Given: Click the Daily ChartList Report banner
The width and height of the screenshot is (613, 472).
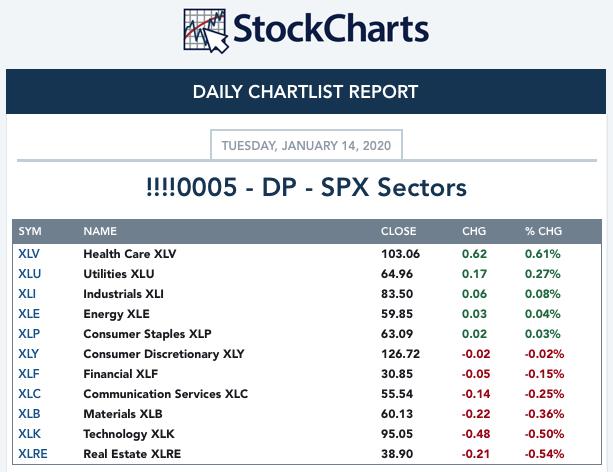Looking at the screenshot, I should (306, 93).
